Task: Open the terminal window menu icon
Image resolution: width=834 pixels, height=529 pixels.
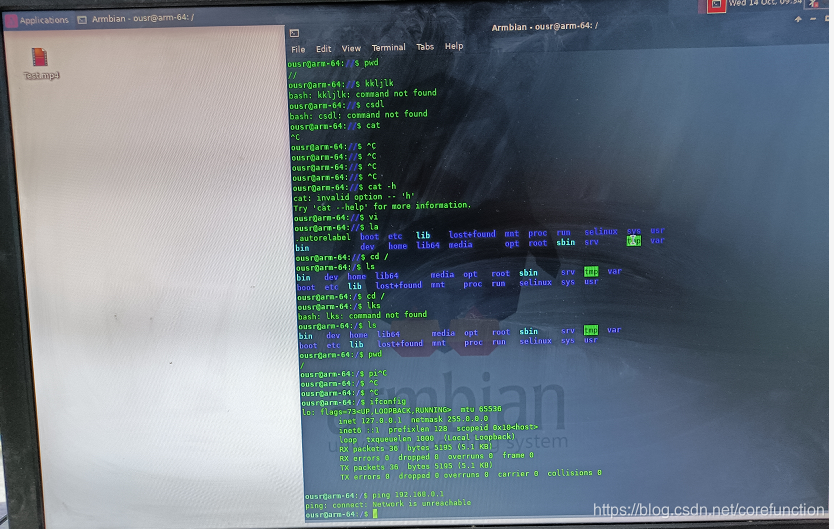Action: (294, 33)
